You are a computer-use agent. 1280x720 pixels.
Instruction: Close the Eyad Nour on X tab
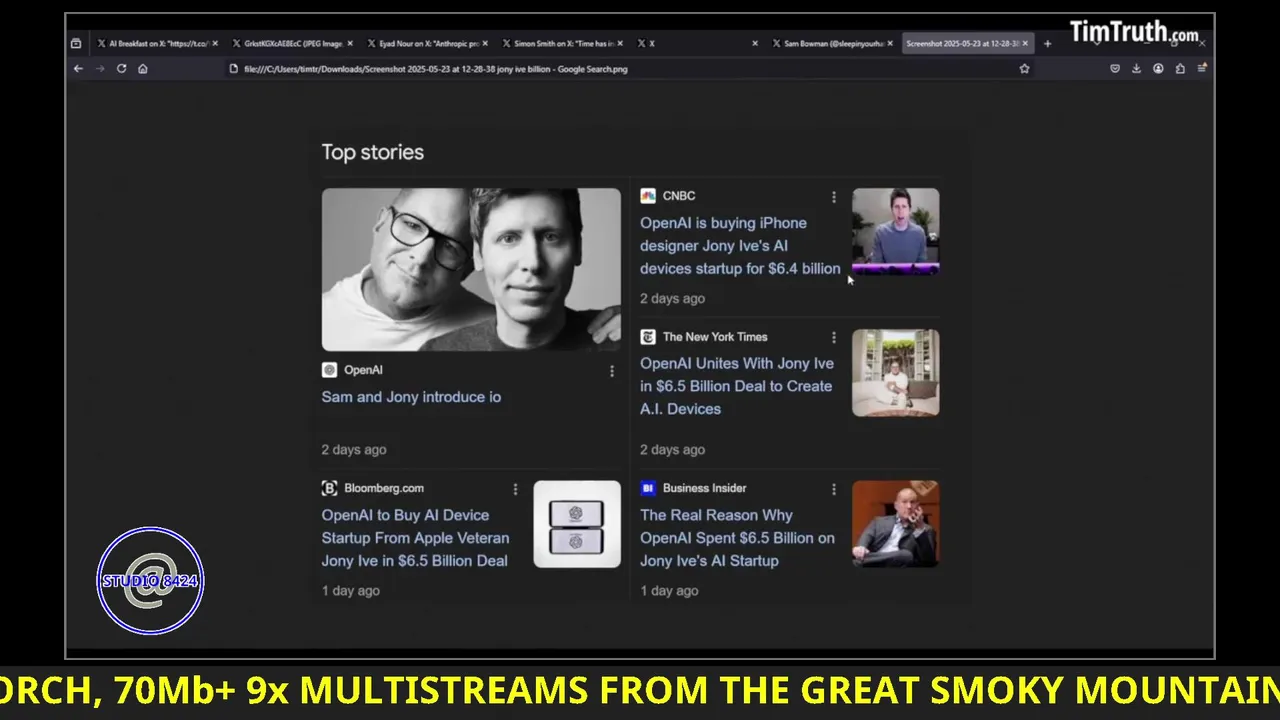point(485,44)
